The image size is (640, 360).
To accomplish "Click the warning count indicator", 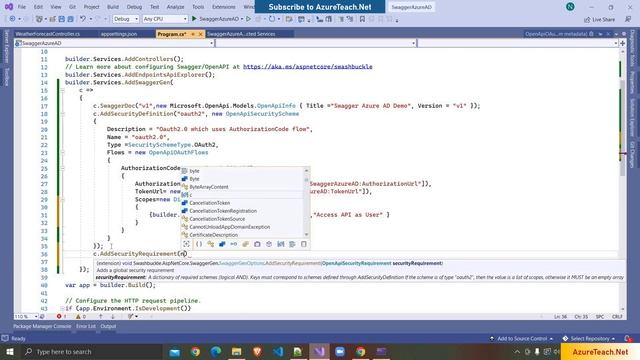I will tap(81, 316).
